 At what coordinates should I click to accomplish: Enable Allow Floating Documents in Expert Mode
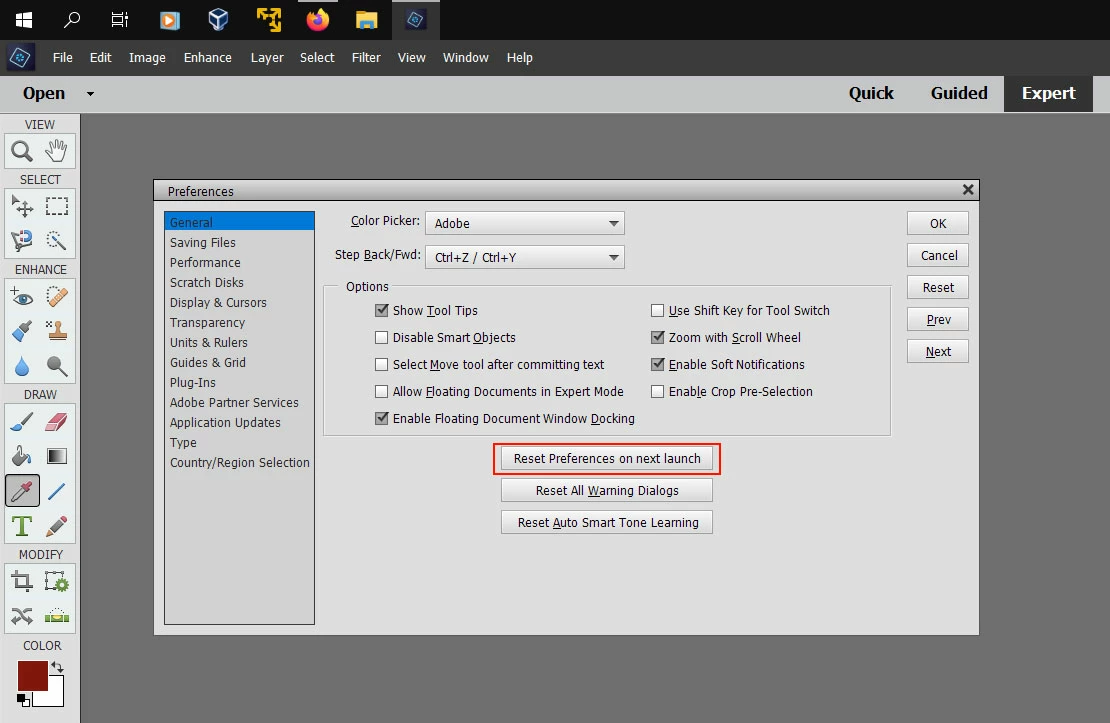[382, 391]
